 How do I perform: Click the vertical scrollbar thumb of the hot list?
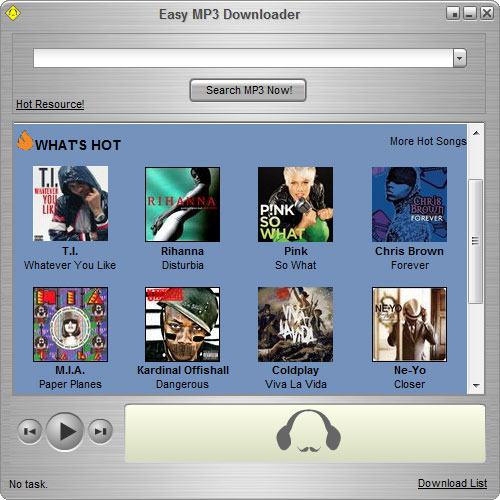(476, 241)
